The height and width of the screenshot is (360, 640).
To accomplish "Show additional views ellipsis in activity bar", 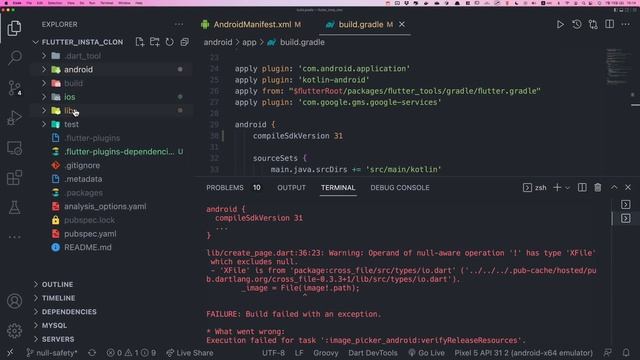I will (14, 237).
